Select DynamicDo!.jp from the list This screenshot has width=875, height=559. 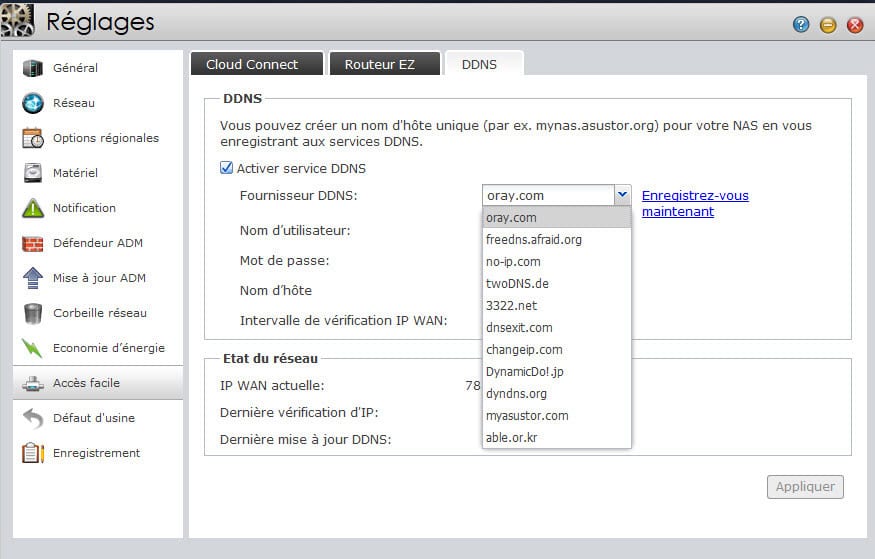click(556, 372)
